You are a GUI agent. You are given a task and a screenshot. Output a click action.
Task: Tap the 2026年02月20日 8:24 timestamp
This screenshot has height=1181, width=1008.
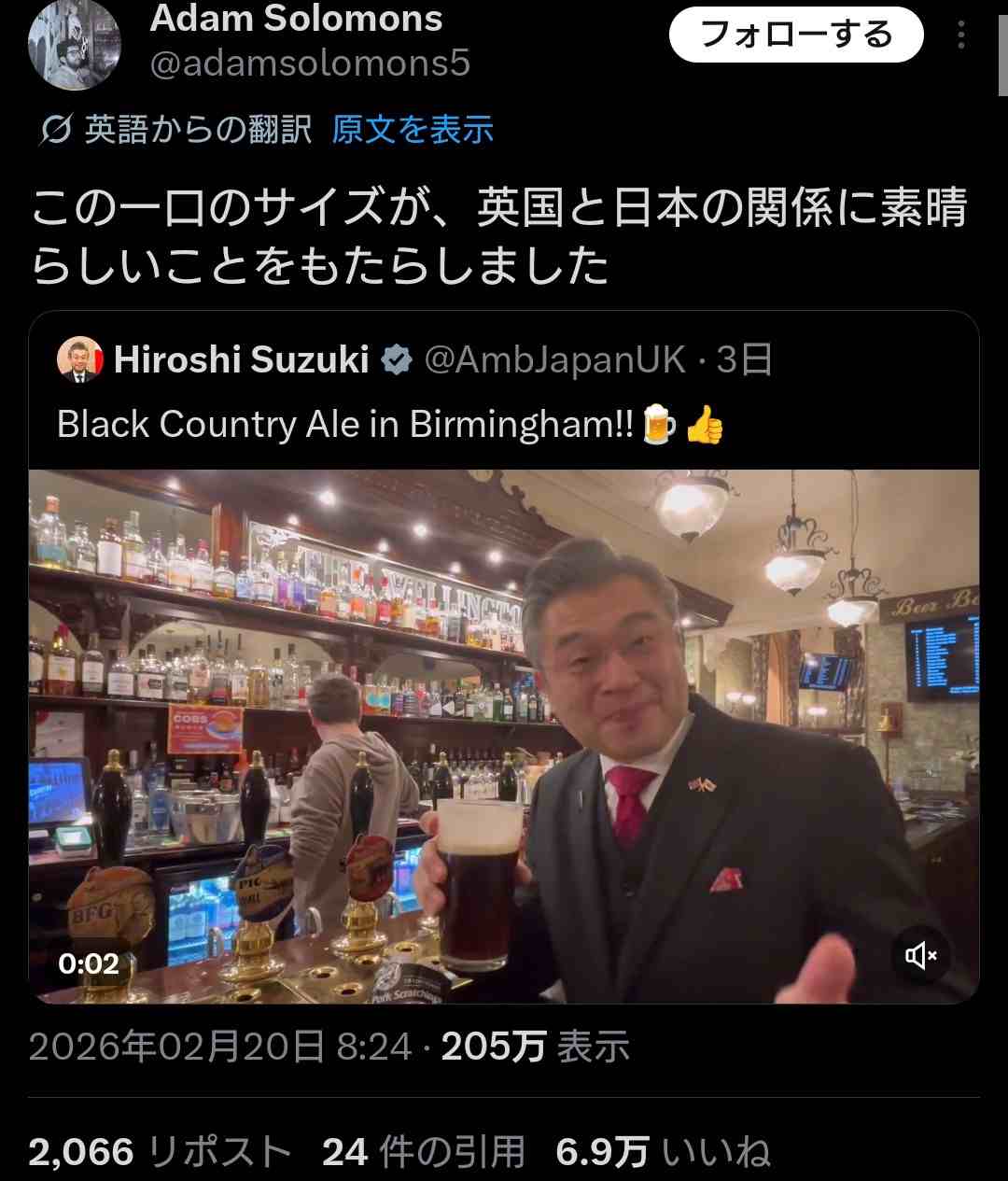tap(219, 1047)
